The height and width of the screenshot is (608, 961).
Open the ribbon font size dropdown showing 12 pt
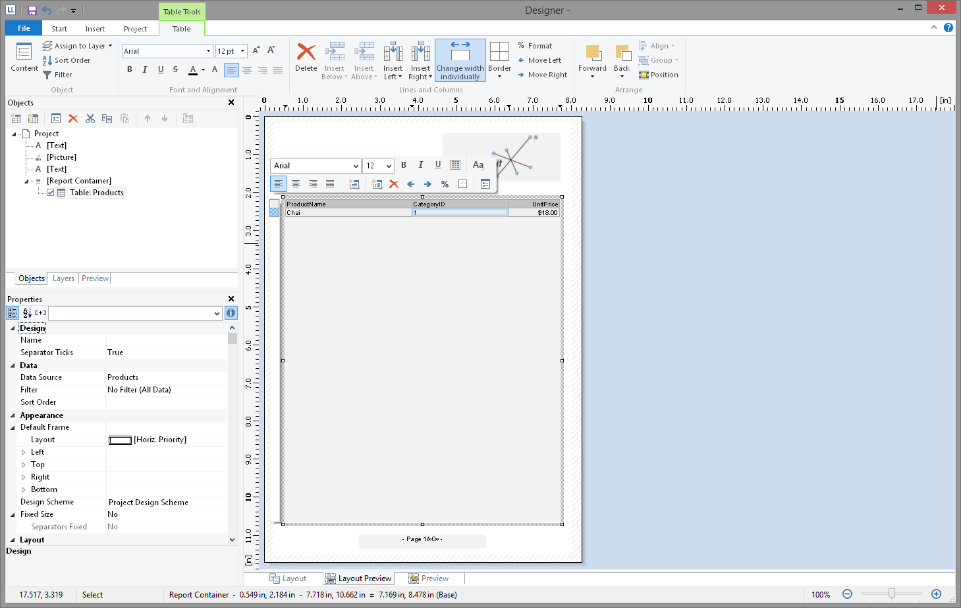[x=243, y=51]
